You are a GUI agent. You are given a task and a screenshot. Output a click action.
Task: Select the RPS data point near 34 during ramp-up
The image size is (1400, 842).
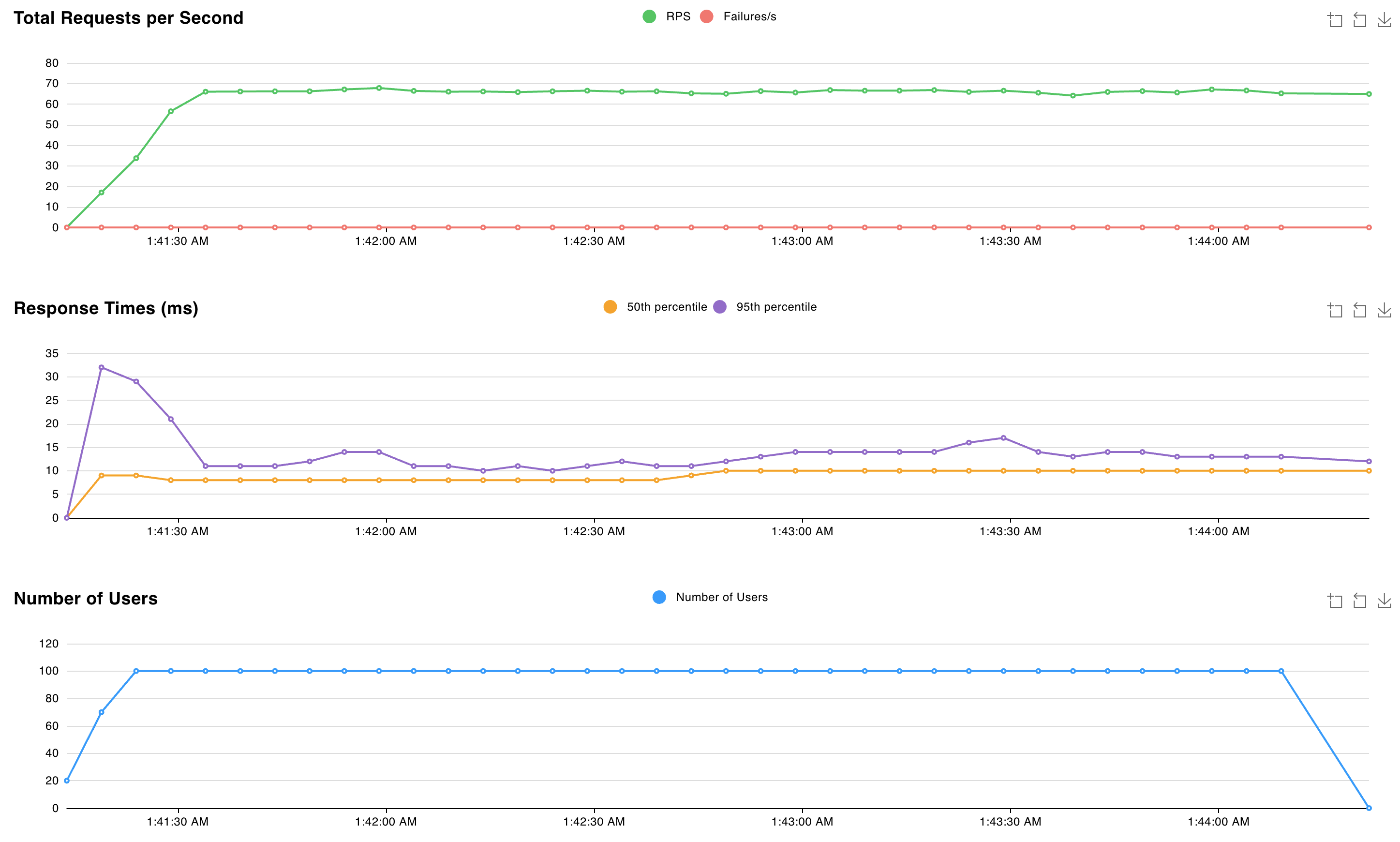coord(136,158)
